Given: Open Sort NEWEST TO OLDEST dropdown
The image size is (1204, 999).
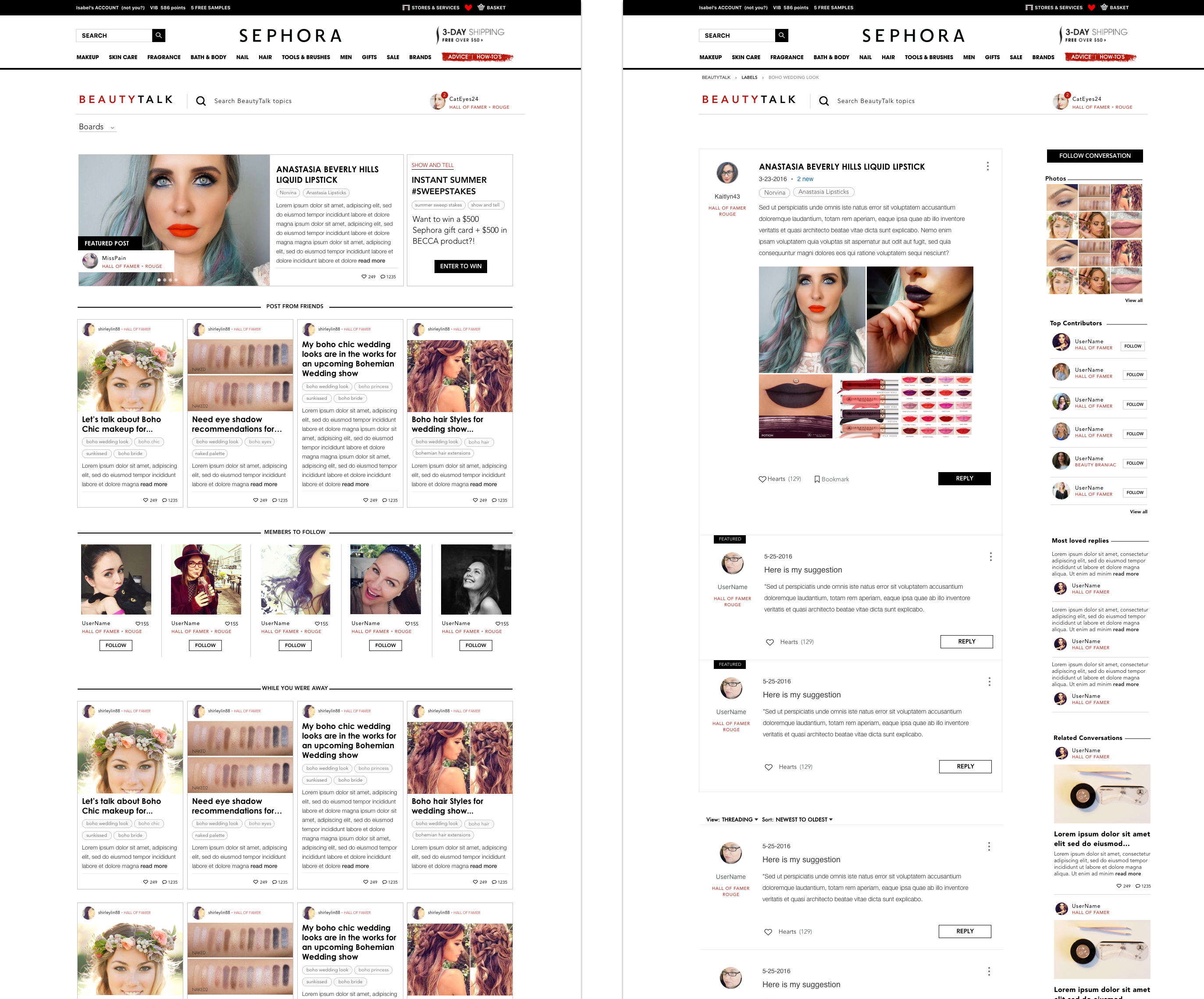Looking at the screenshot, I should 804,820.
